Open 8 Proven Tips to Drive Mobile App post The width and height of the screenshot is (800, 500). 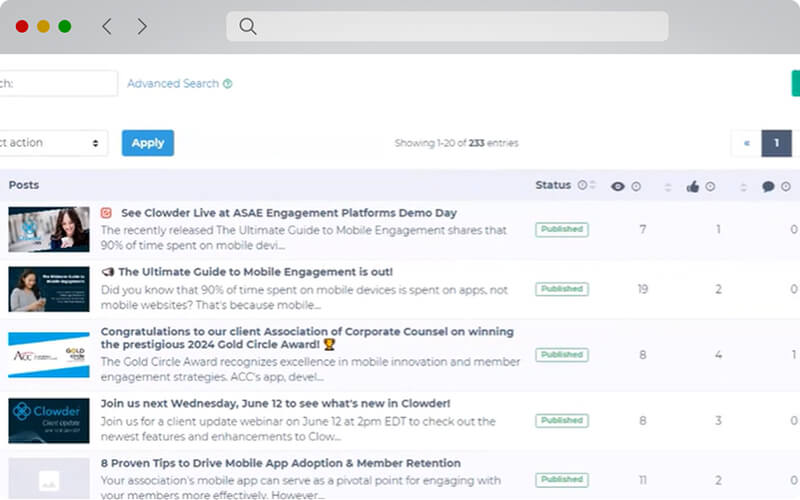[x=281, y=463]
